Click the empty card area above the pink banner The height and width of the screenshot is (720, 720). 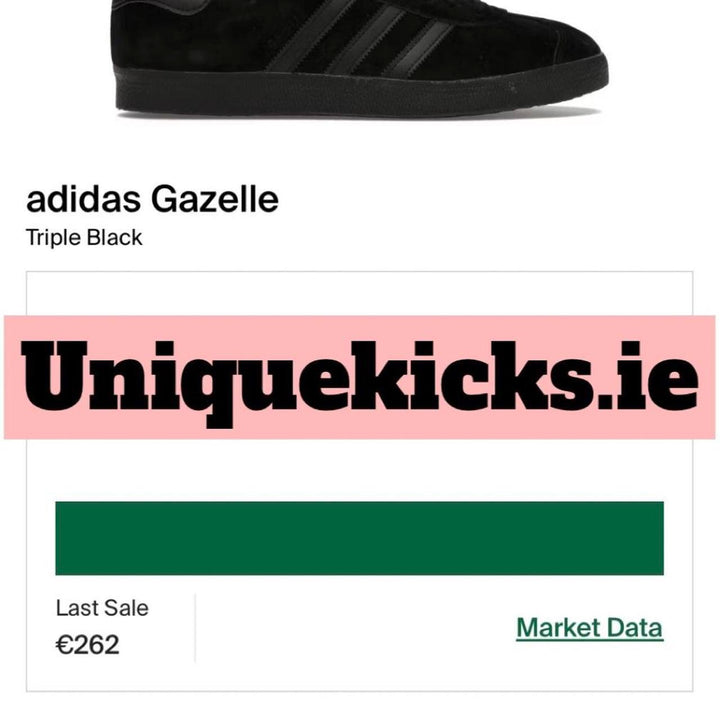(360, 294)
